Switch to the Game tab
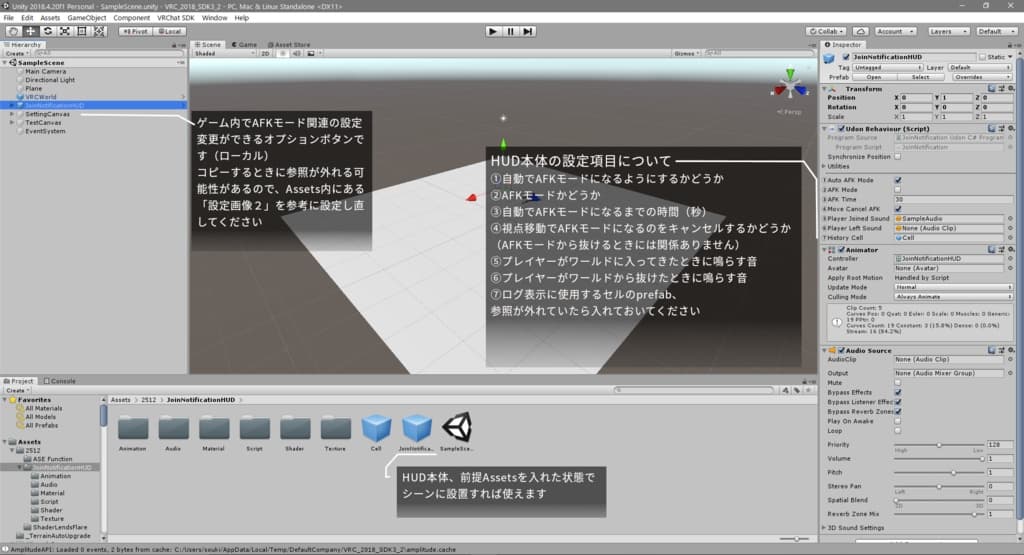 point(244,44)
